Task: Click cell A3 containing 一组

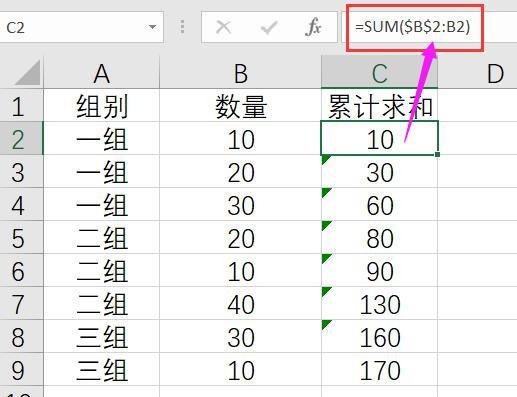Action: click(102, 171)
